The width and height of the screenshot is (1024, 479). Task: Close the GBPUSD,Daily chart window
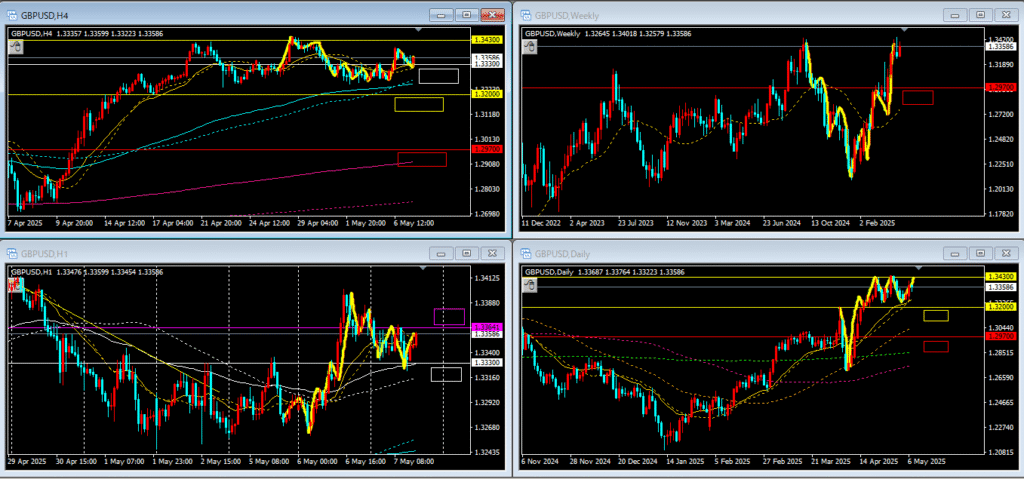click(x=1006, y=252)
